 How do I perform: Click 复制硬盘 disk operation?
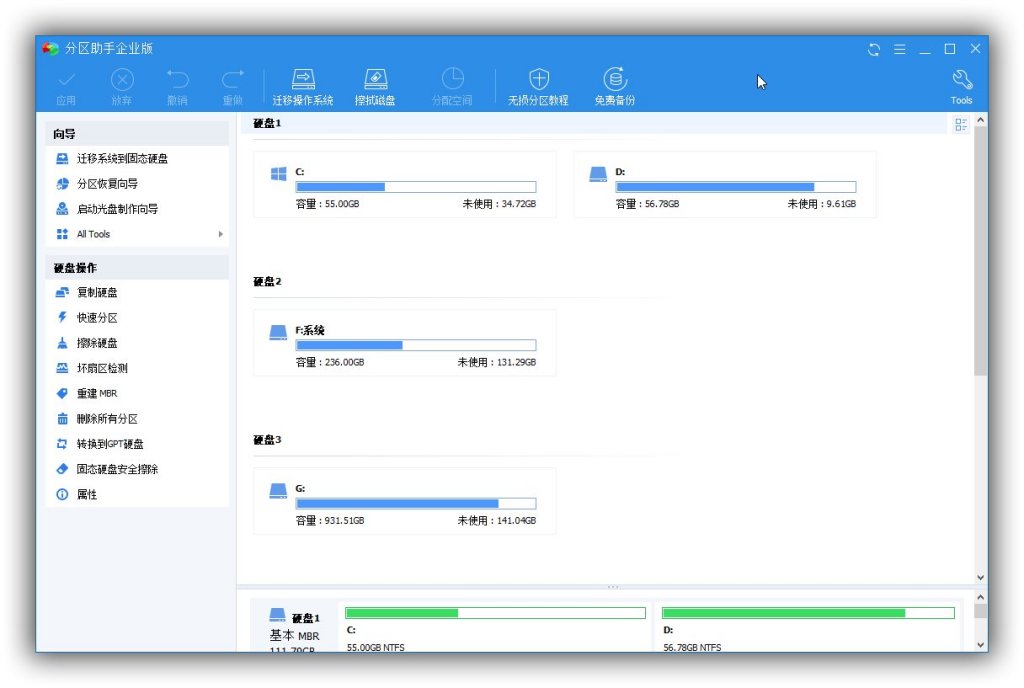click(97, 293)
